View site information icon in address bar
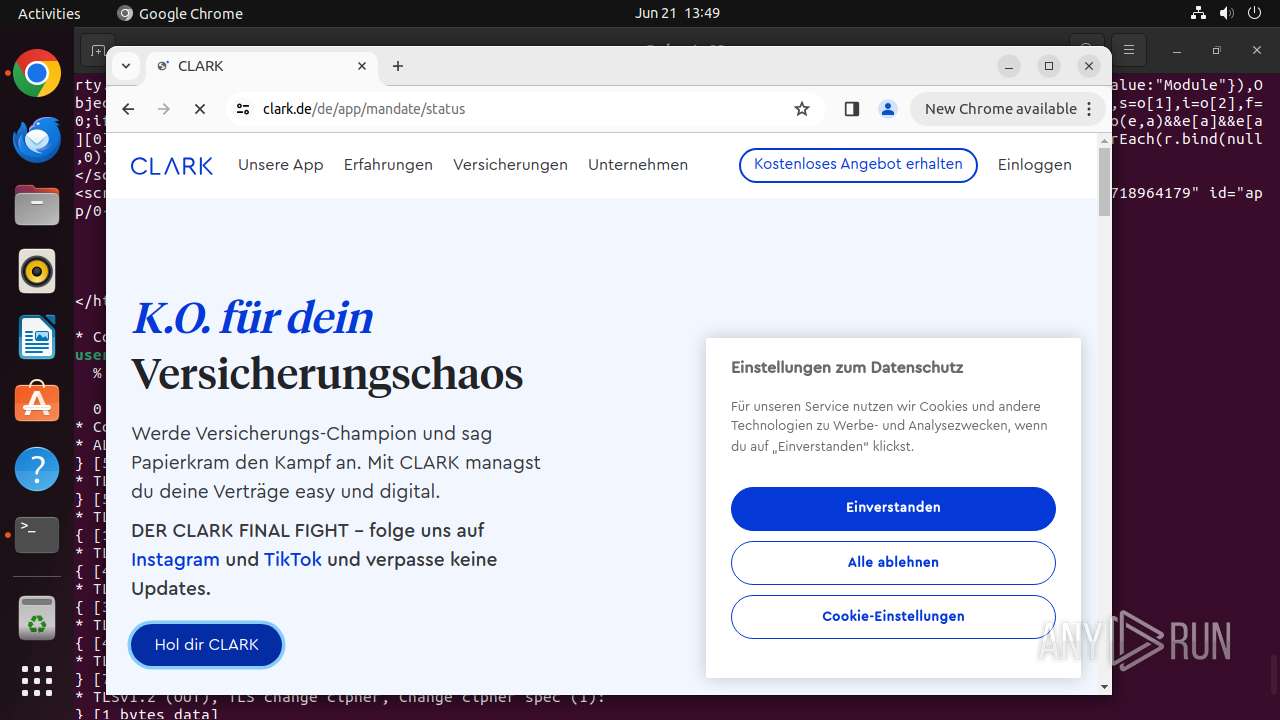 click(243, 109)
